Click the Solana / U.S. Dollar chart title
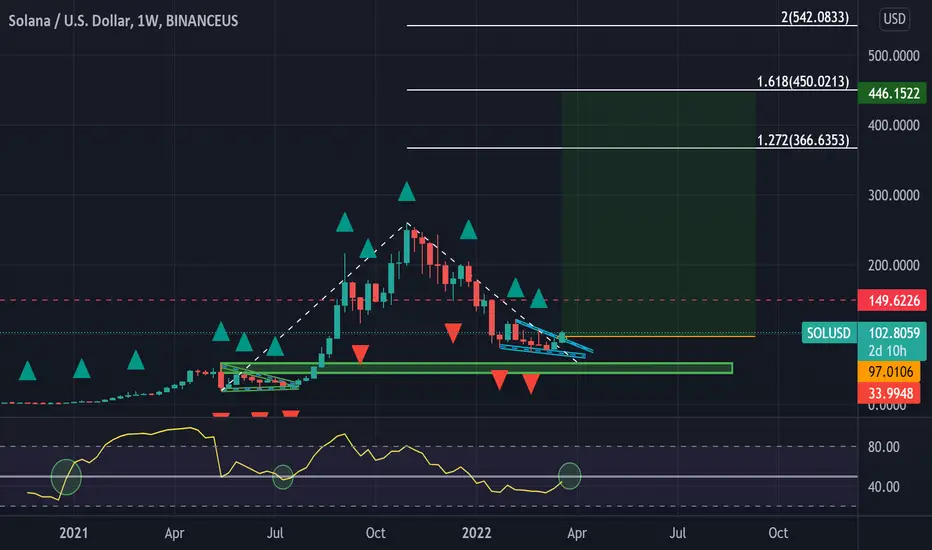Image resolution: width=932 pixels, height=550 pixels. tap(123, 21)
